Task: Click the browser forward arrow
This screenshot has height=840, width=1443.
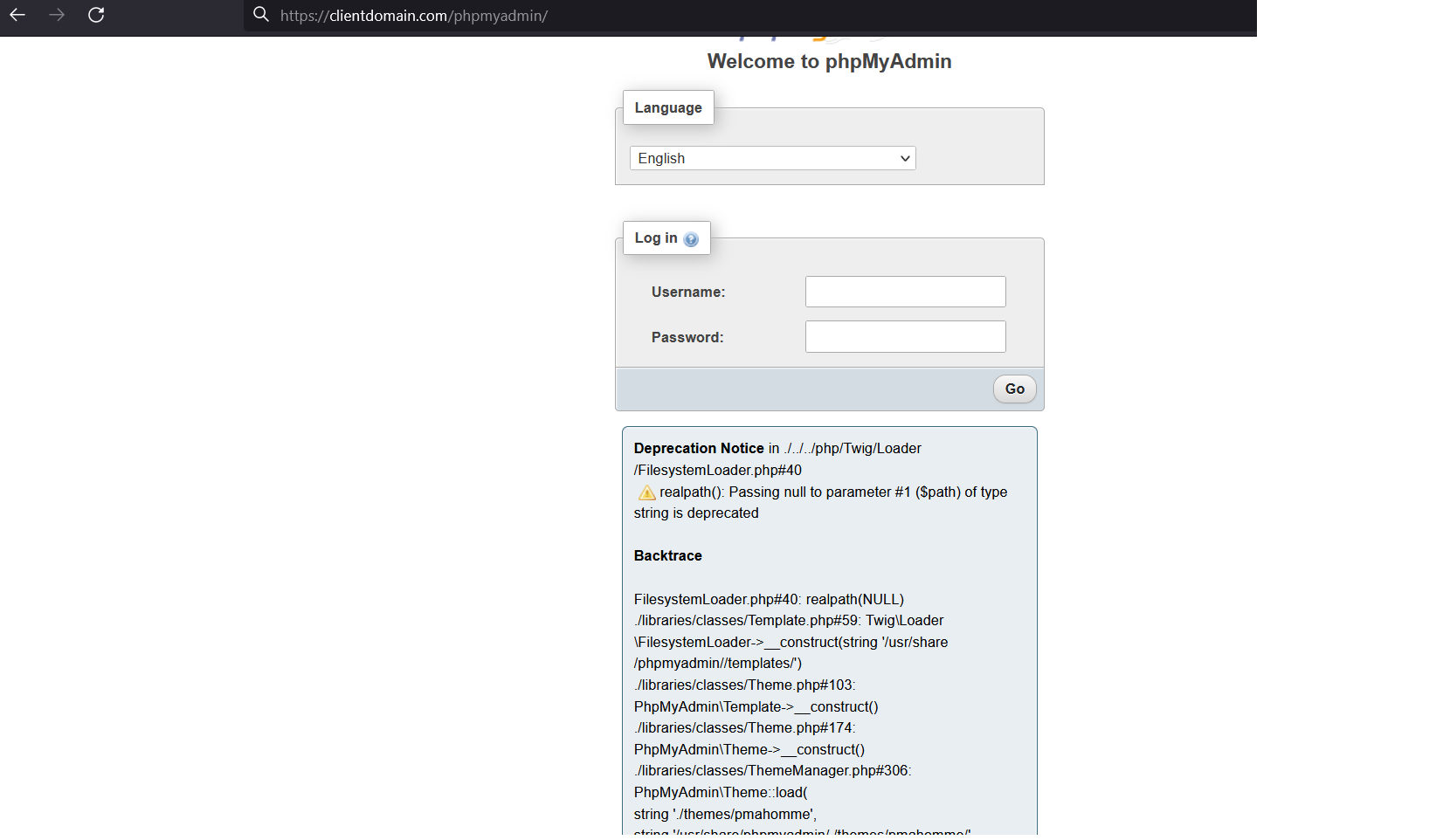Action: point(57,15)
